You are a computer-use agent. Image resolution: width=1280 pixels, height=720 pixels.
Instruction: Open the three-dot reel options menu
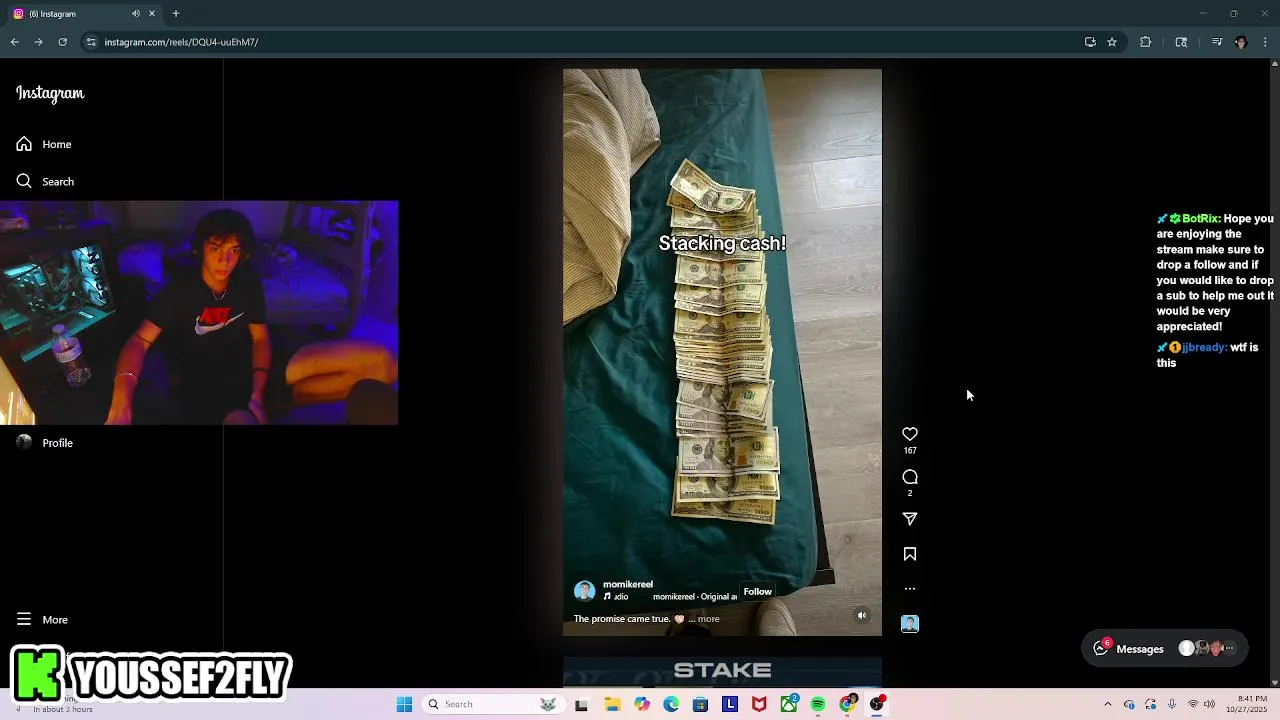pos(910,589)
